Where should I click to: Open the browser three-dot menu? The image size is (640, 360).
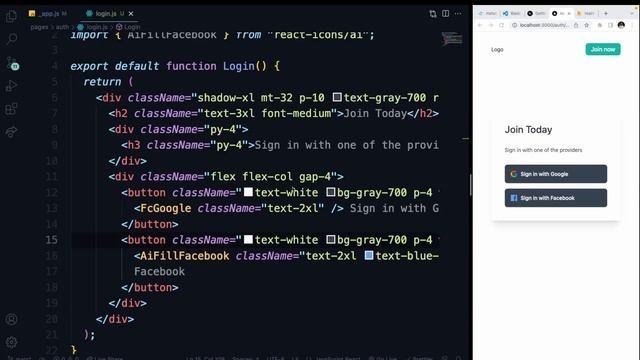coord(632,25)
